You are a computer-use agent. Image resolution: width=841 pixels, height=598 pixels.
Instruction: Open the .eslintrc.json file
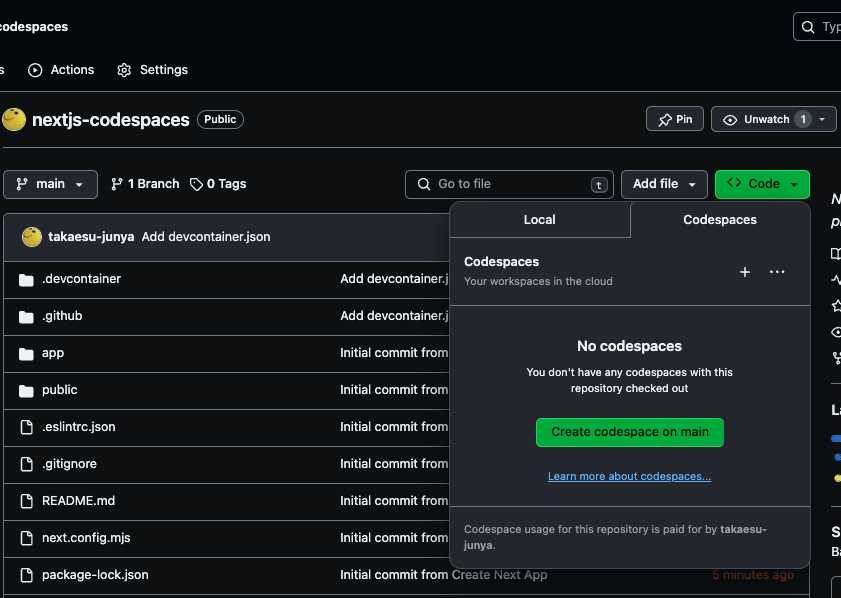click(79, 427)
